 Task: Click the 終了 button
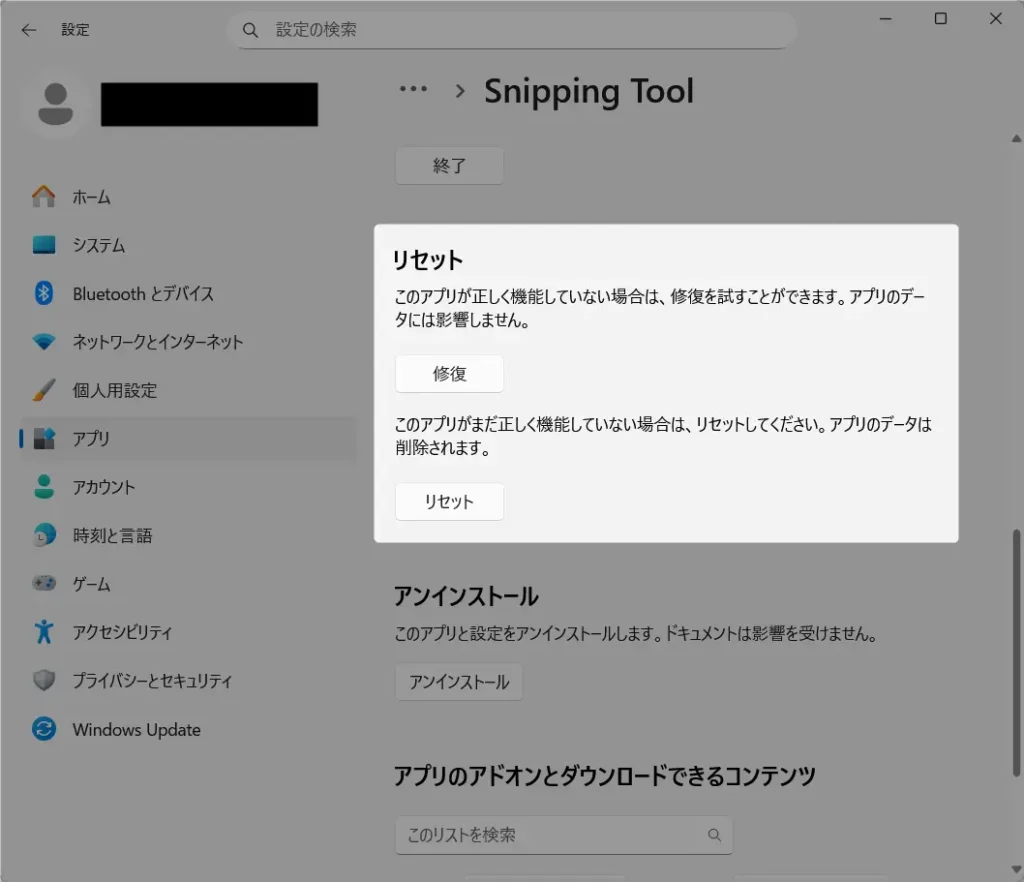449,166
